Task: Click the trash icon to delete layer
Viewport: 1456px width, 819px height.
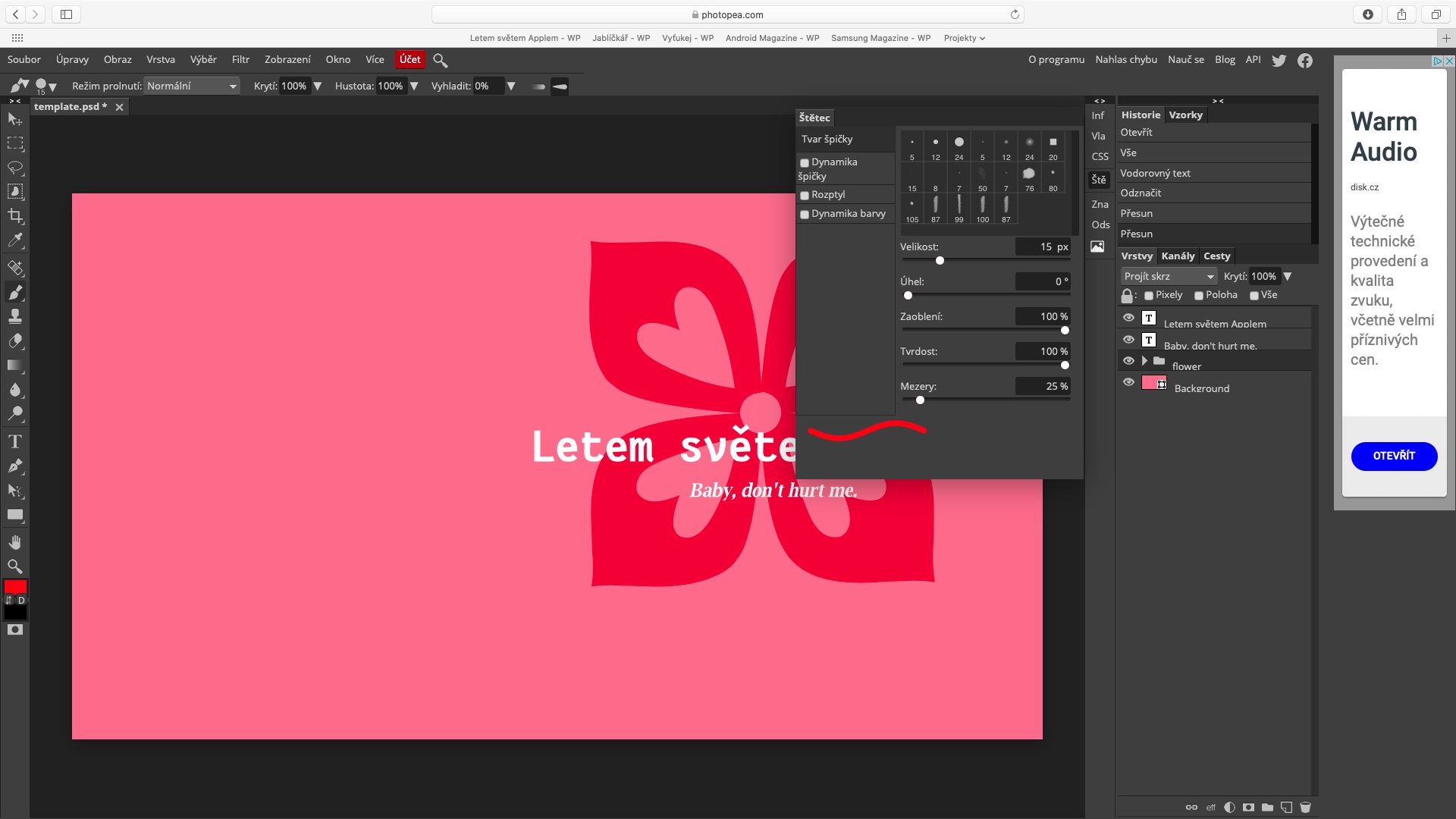Action: (1305, 808)
